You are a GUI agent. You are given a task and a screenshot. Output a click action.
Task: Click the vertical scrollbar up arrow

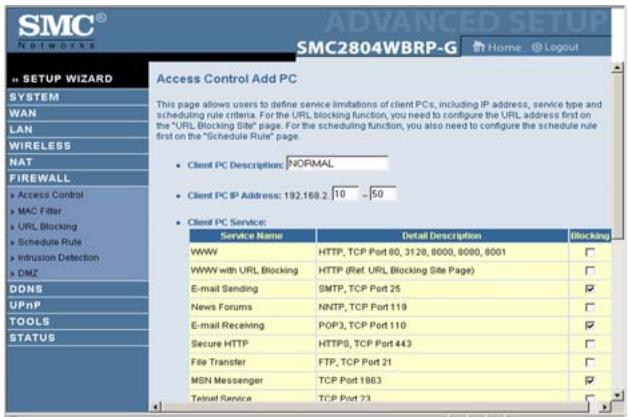(617, 67)
